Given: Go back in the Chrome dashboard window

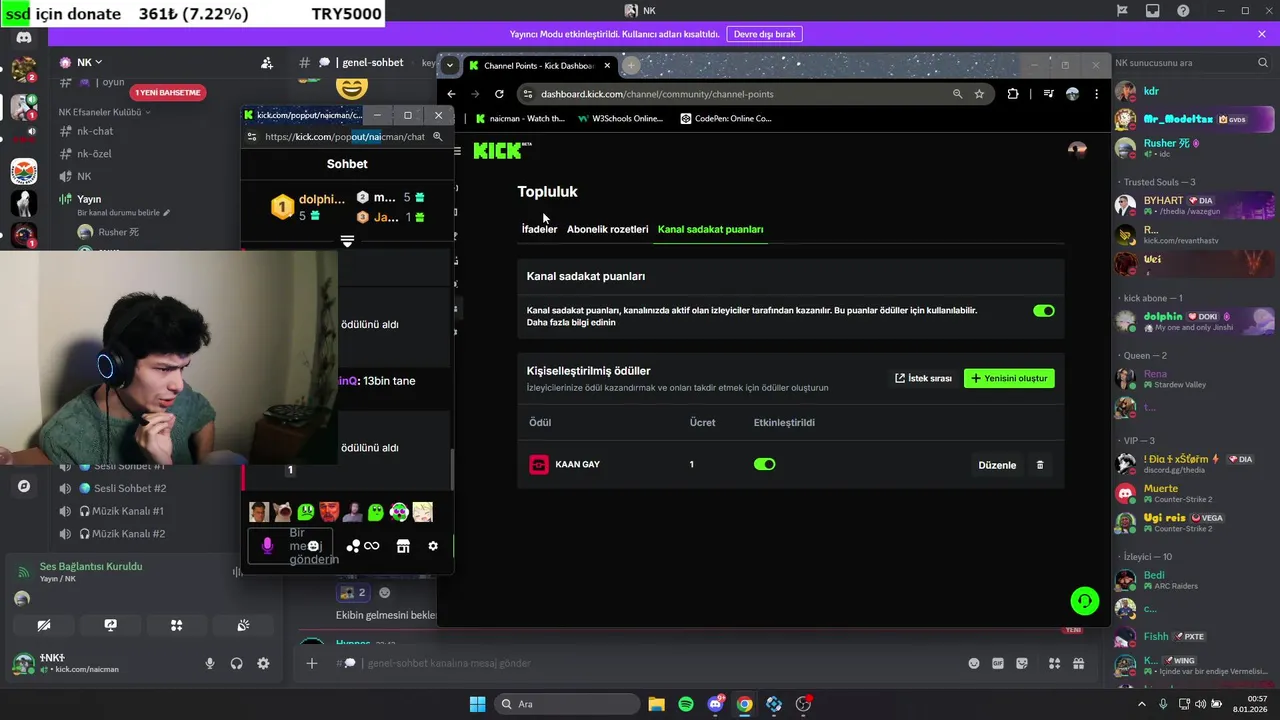Looking at the screenshot, I should pyautogui.click(x=451, y=94).
